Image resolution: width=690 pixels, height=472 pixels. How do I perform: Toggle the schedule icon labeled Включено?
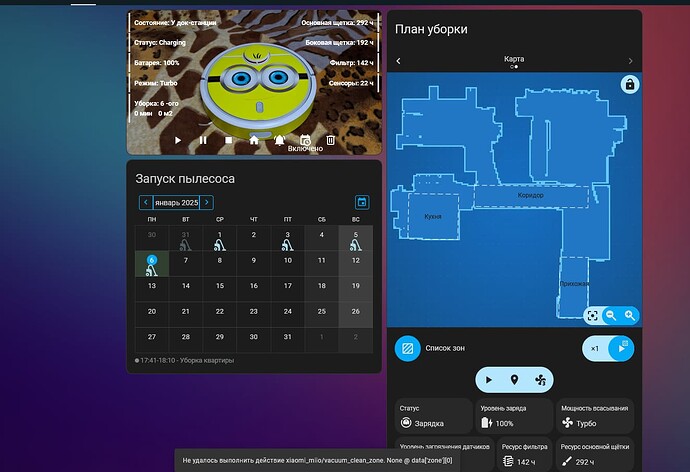pyautogui.click(x=305, y=140)
